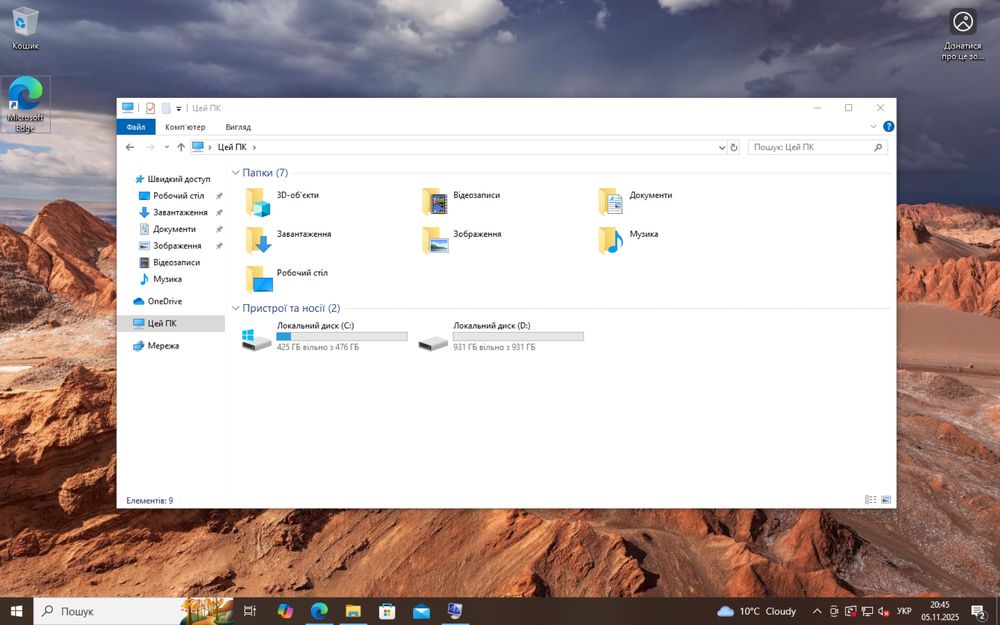
Task: Click the muted volume icon in tray
Action: [883, 612]
